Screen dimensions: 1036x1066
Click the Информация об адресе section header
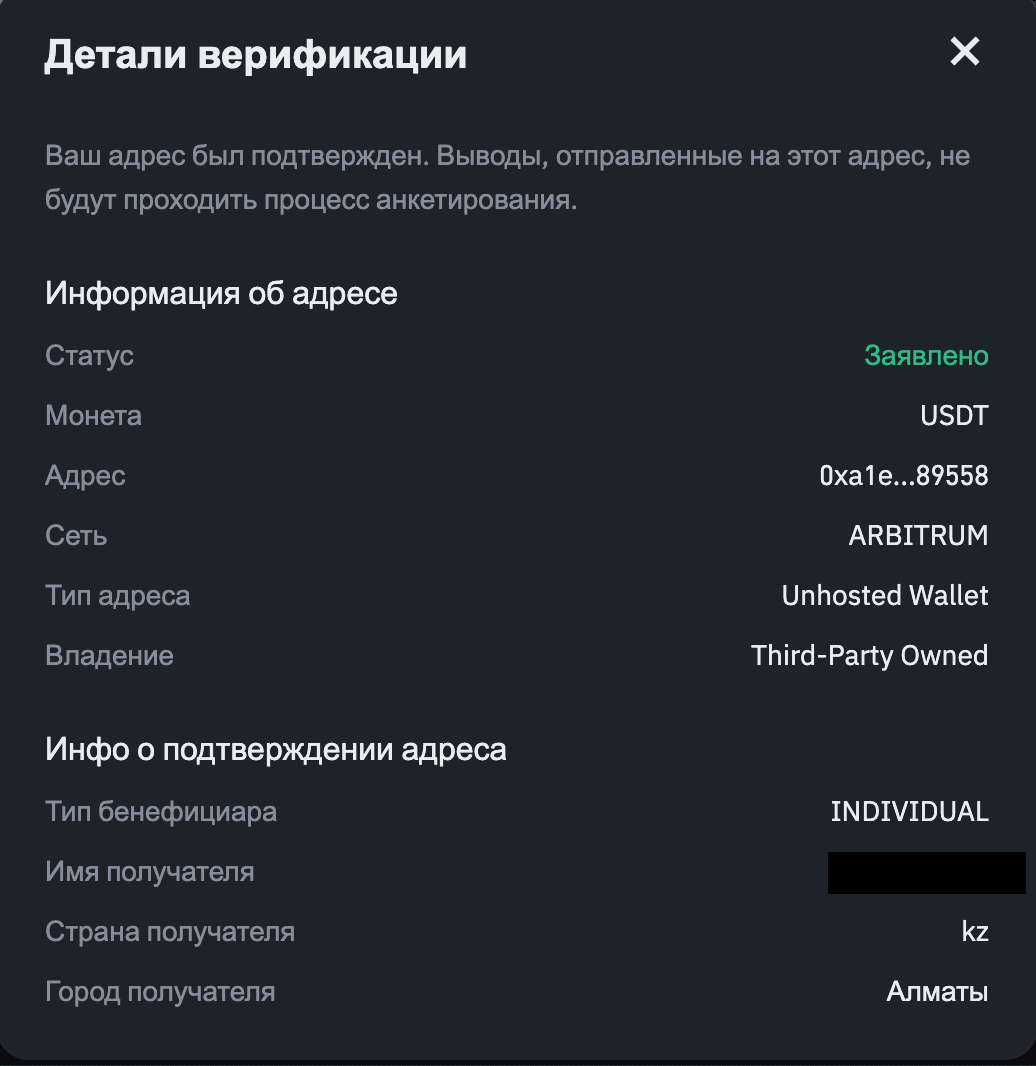tap(220, 293)
